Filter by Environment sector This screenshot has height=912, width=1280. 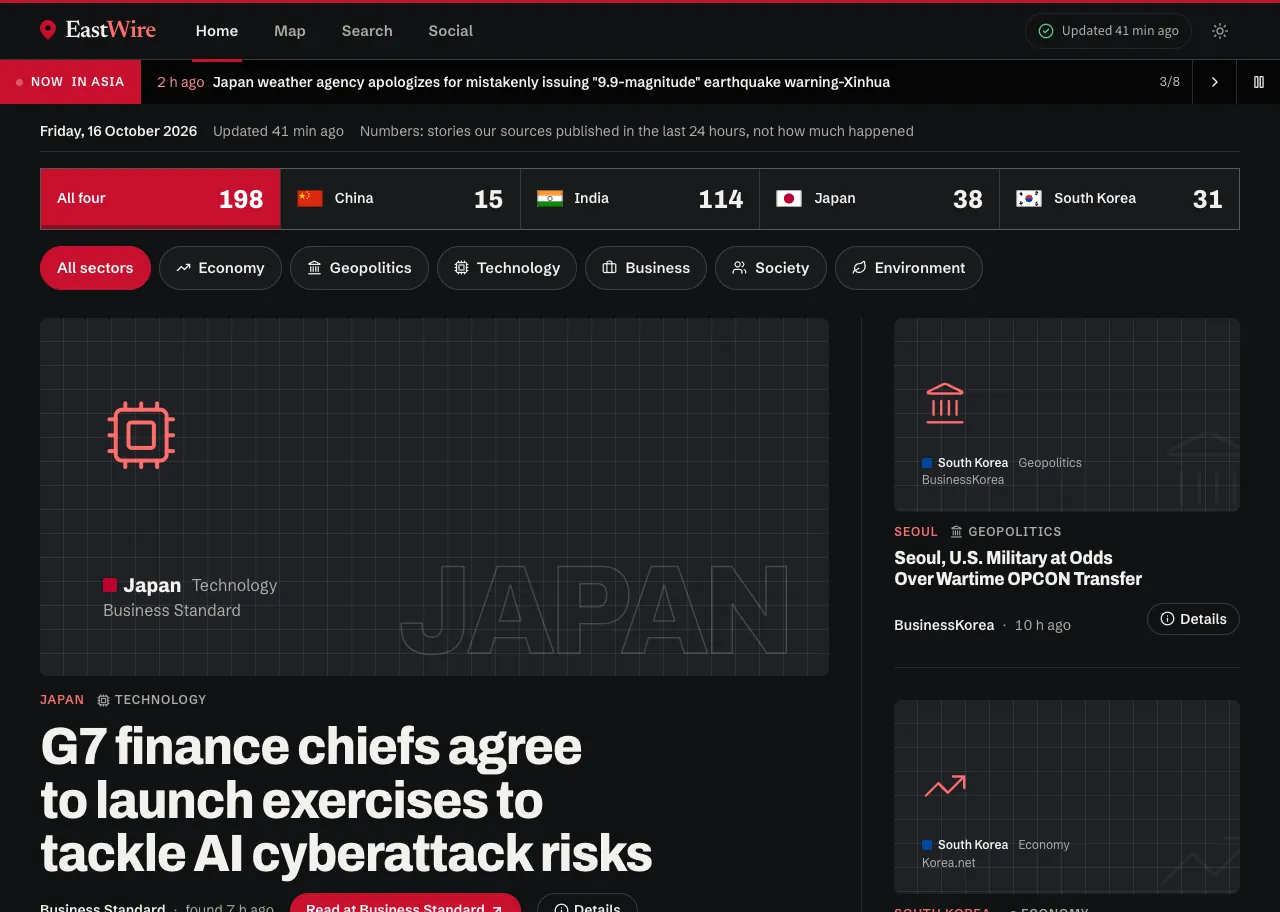pyautogui.click(x=909, y=268)
